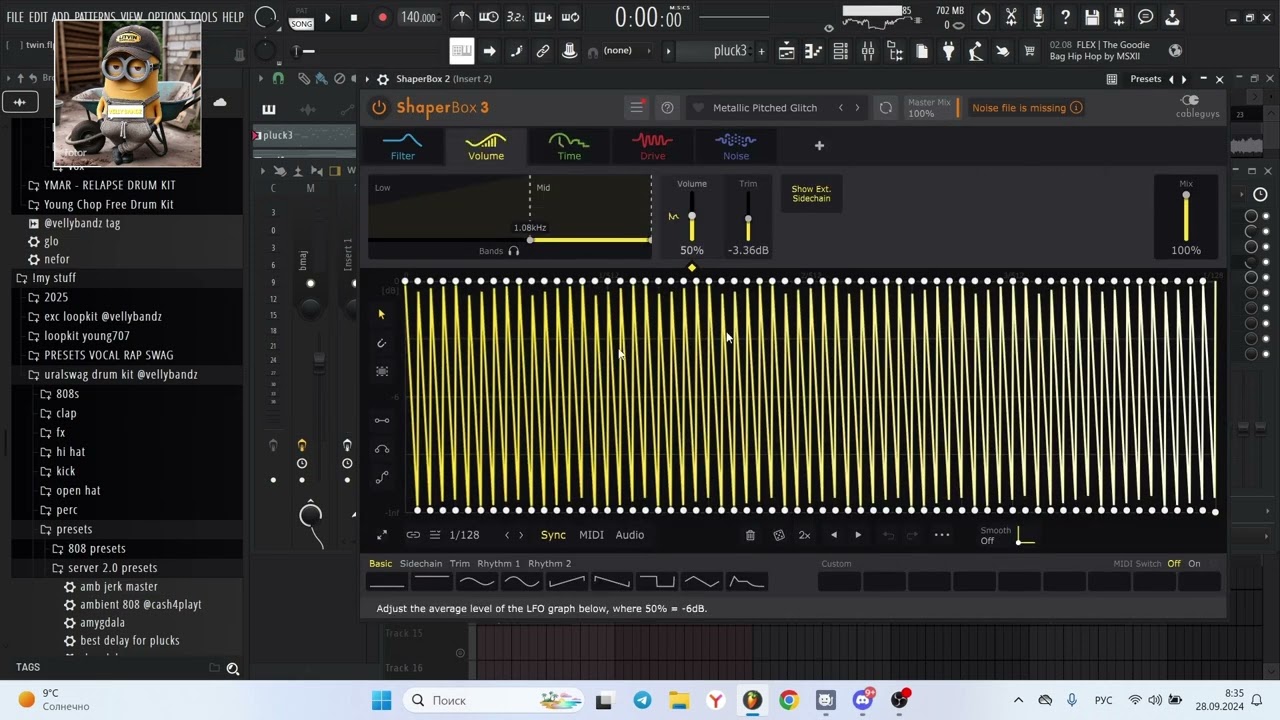This screenshot has width=1280, height=720.
Task: Select the Filter shaper tab
Action: click(x=403, y=146)
